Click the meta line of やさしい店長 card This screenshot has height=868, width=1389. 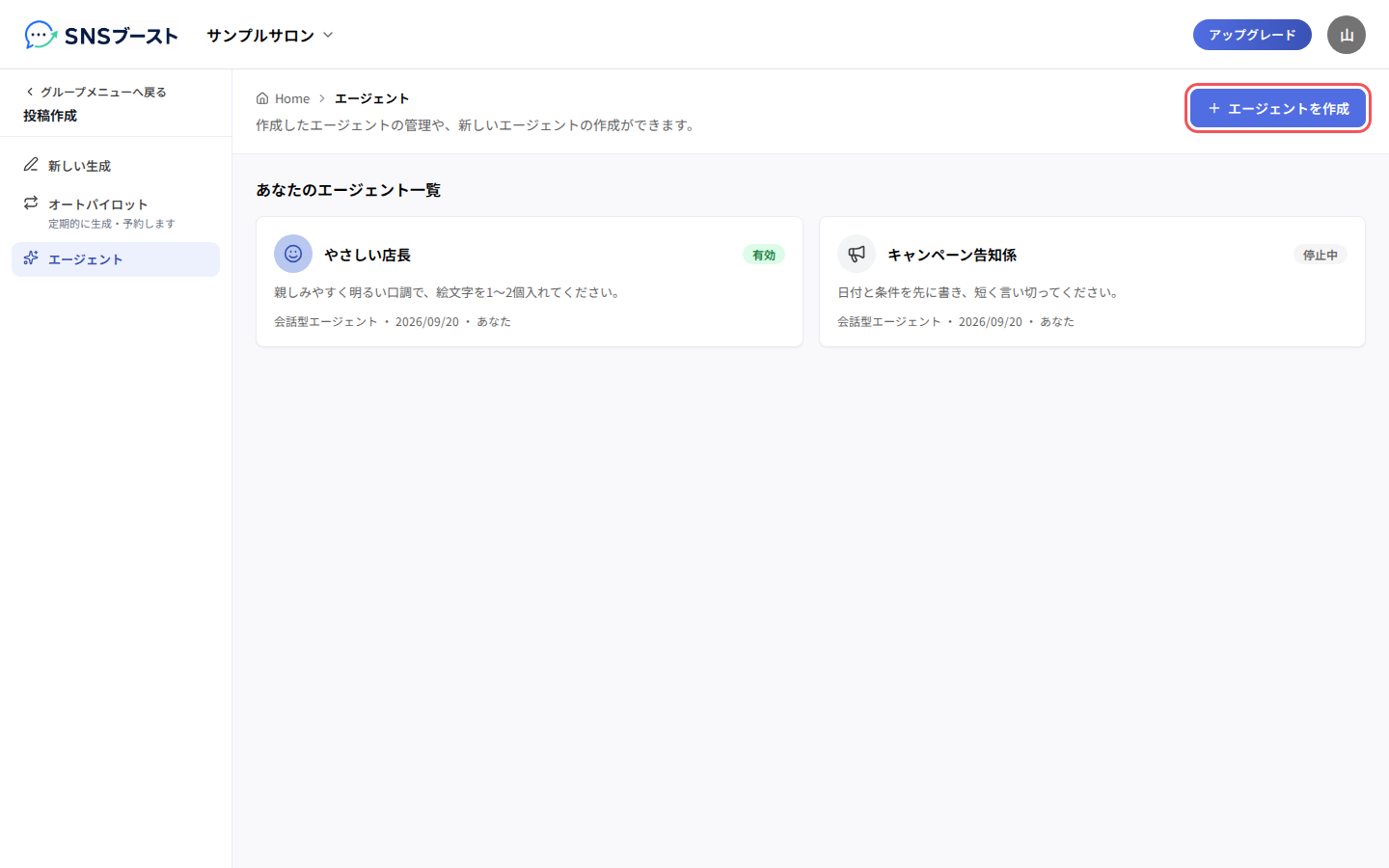[x=393, y=321]
